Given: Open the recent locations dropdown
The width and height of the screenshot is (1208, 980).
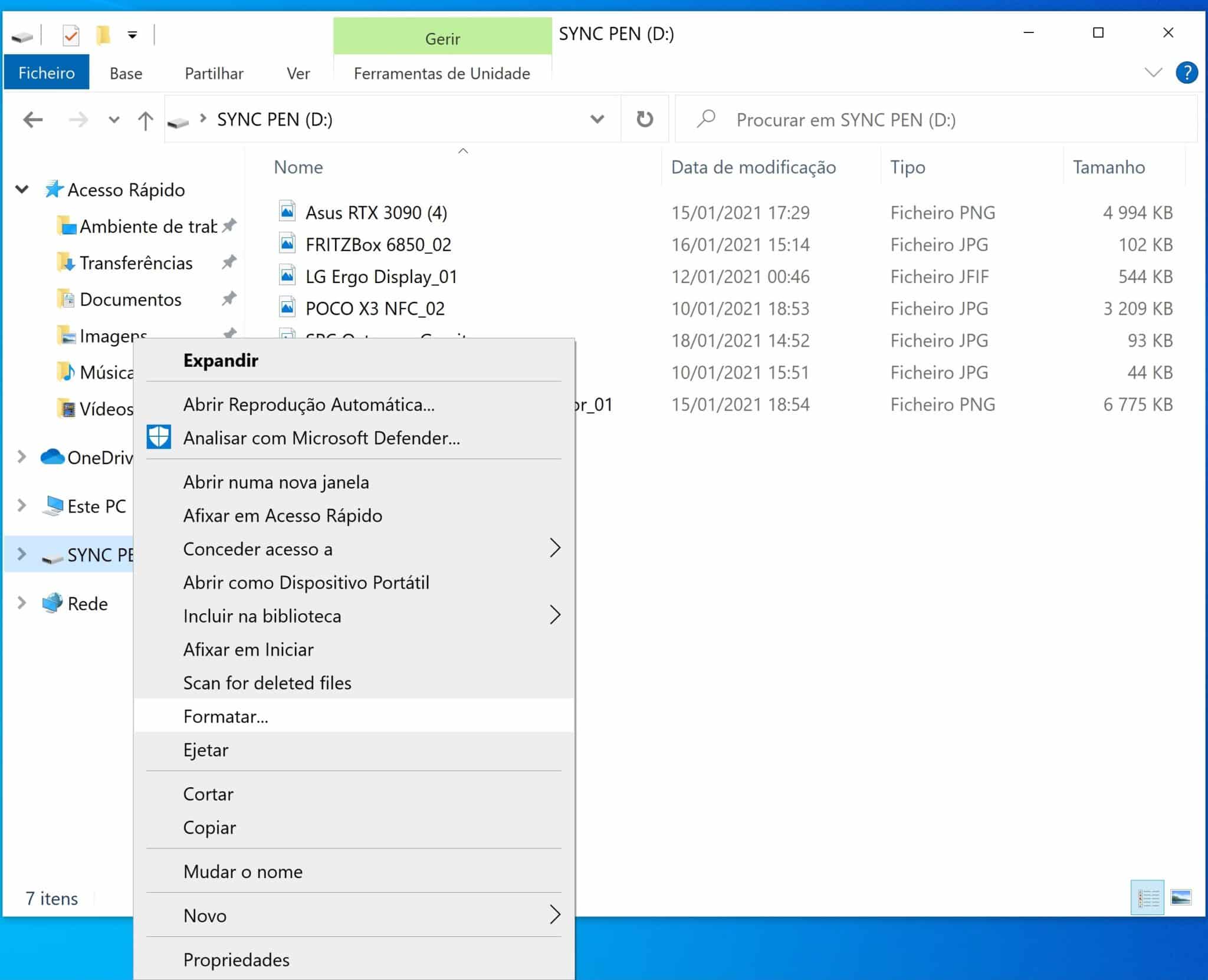Looking at the screenshot, I should click(x=114, y=120).
